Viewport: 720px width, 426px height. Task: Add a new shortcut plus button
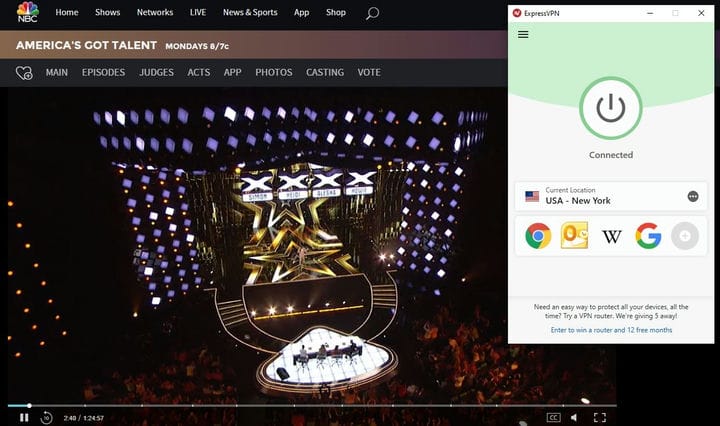pyautogui.click(x=685, y=236)
